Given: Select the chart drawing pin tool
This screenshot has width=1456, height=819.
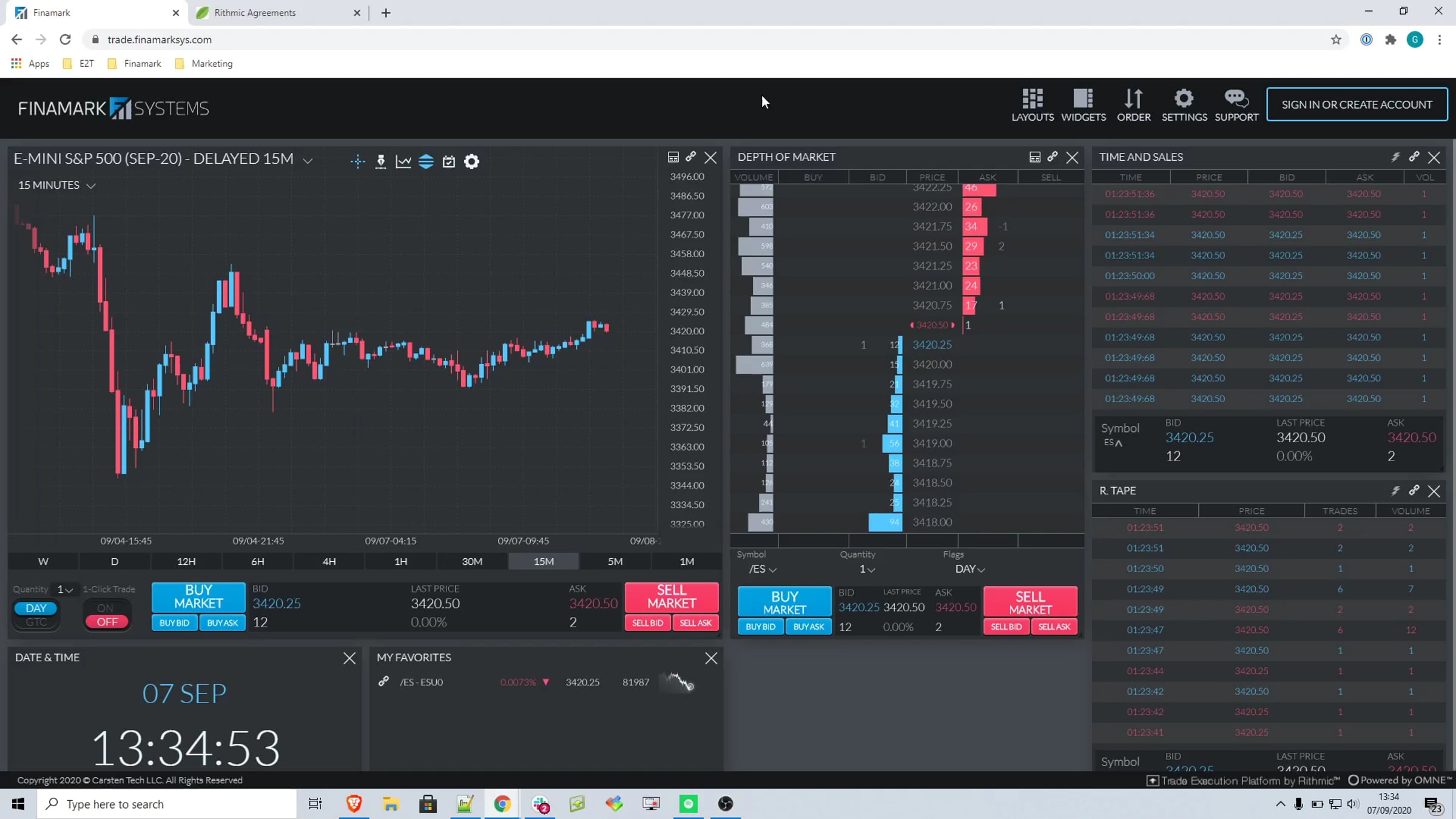Looking at the screenshot, I should [380, 161].
